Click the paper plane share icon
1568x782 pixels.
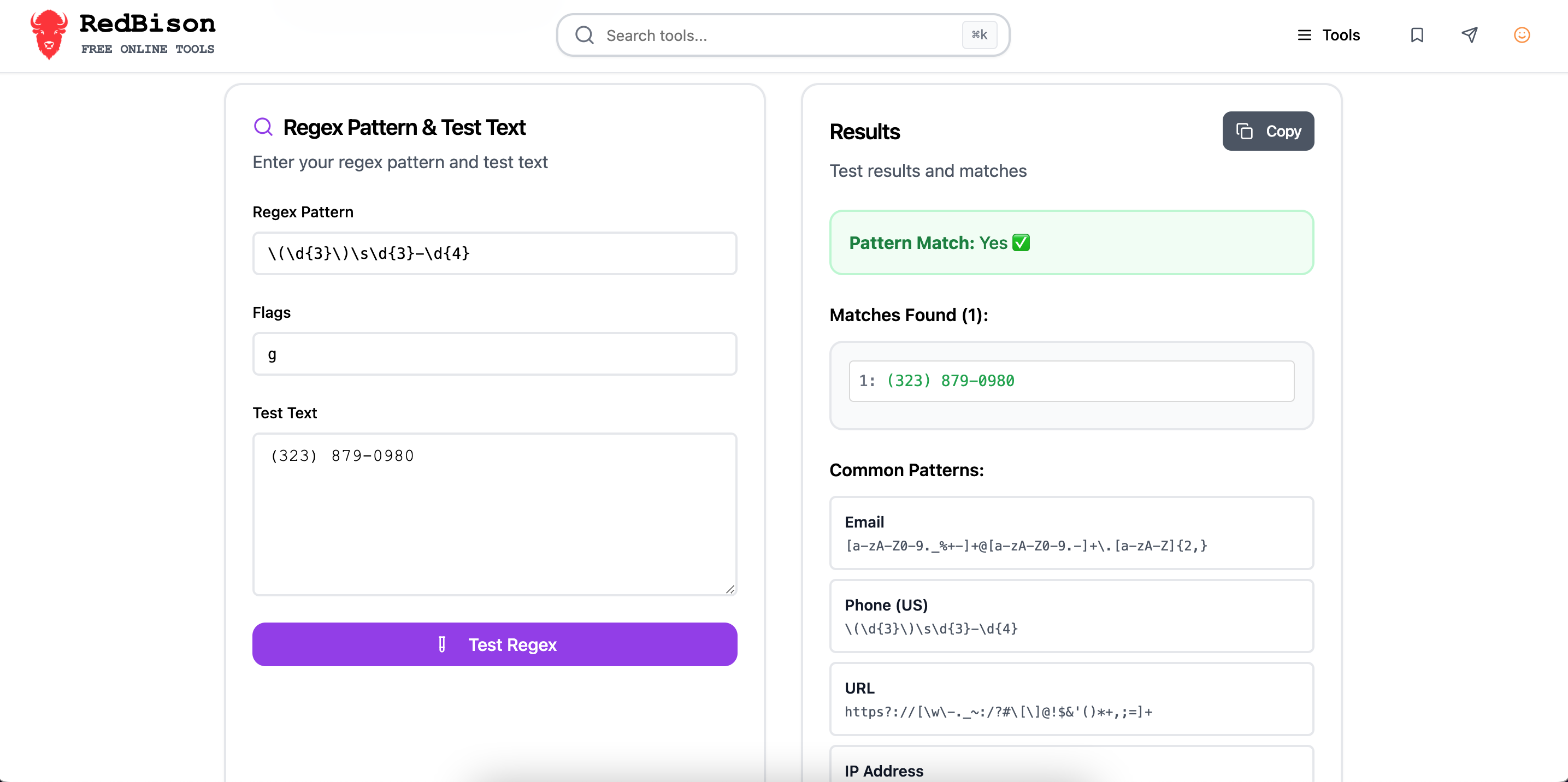click(1470, 35)
